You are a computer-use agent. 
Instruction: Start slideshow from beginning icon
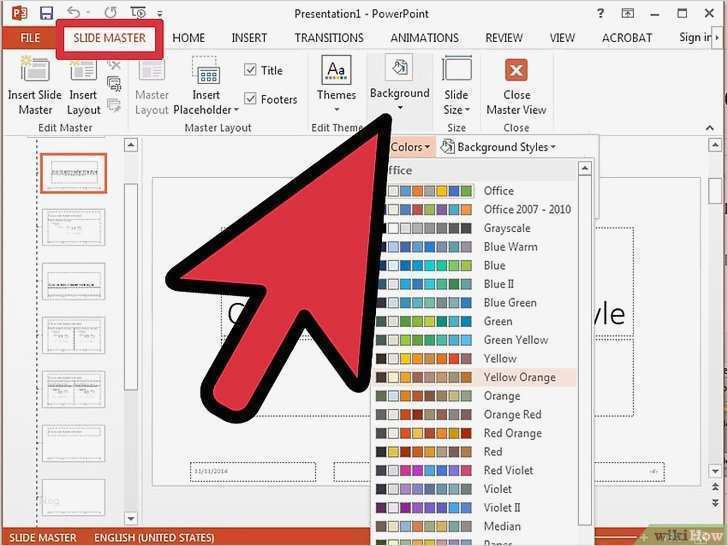click(x=138, y=13)
